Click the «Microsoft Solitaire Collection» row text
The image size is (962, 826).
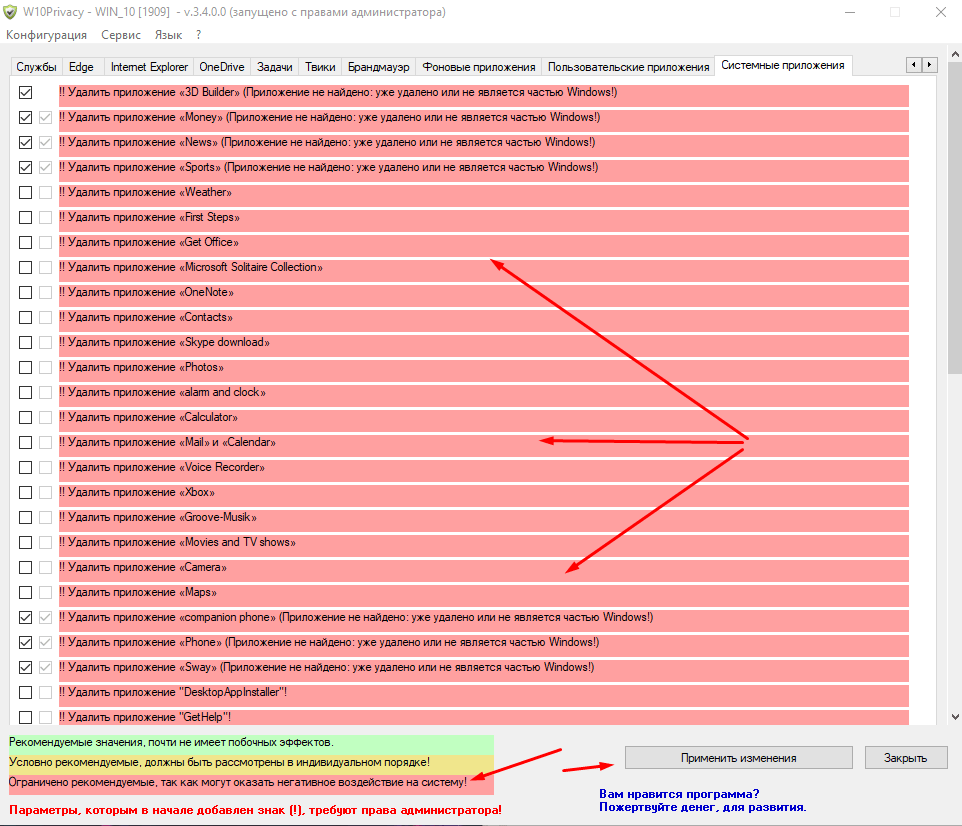[x=191, y=267]
